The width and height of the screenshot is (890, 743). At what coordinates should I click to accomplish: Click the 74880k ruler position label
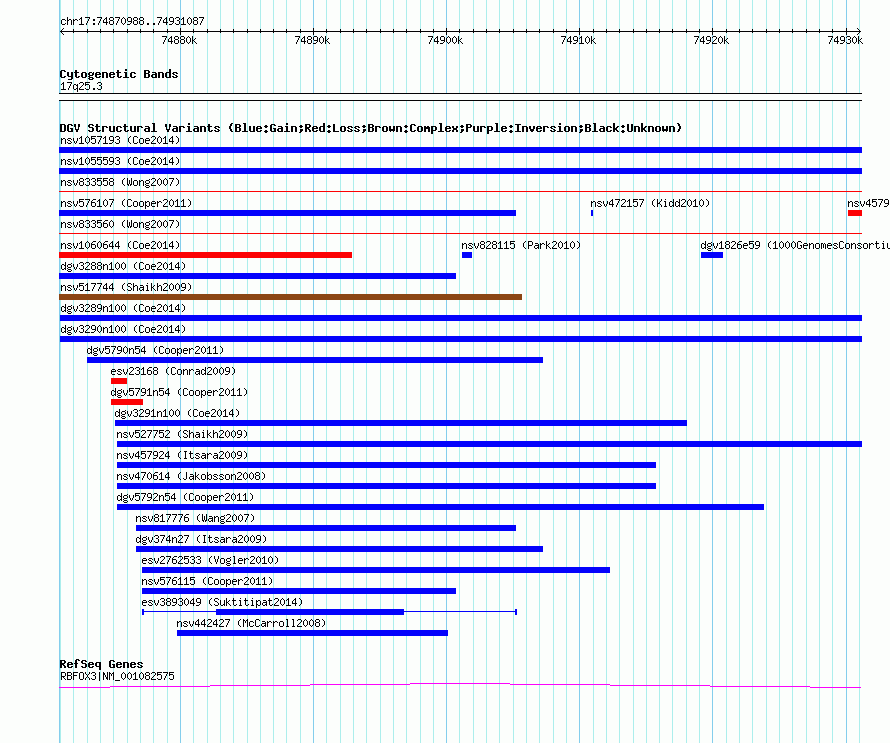179,40
